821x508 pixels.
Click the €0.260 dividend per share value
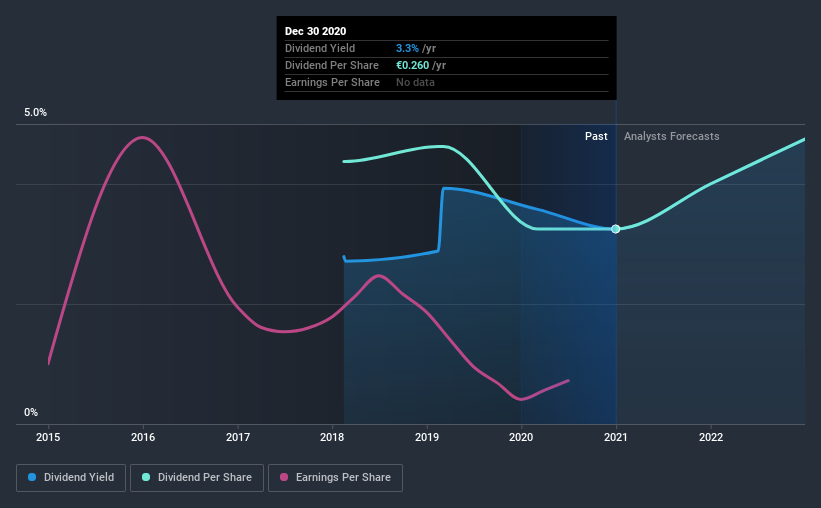point(412,65)
